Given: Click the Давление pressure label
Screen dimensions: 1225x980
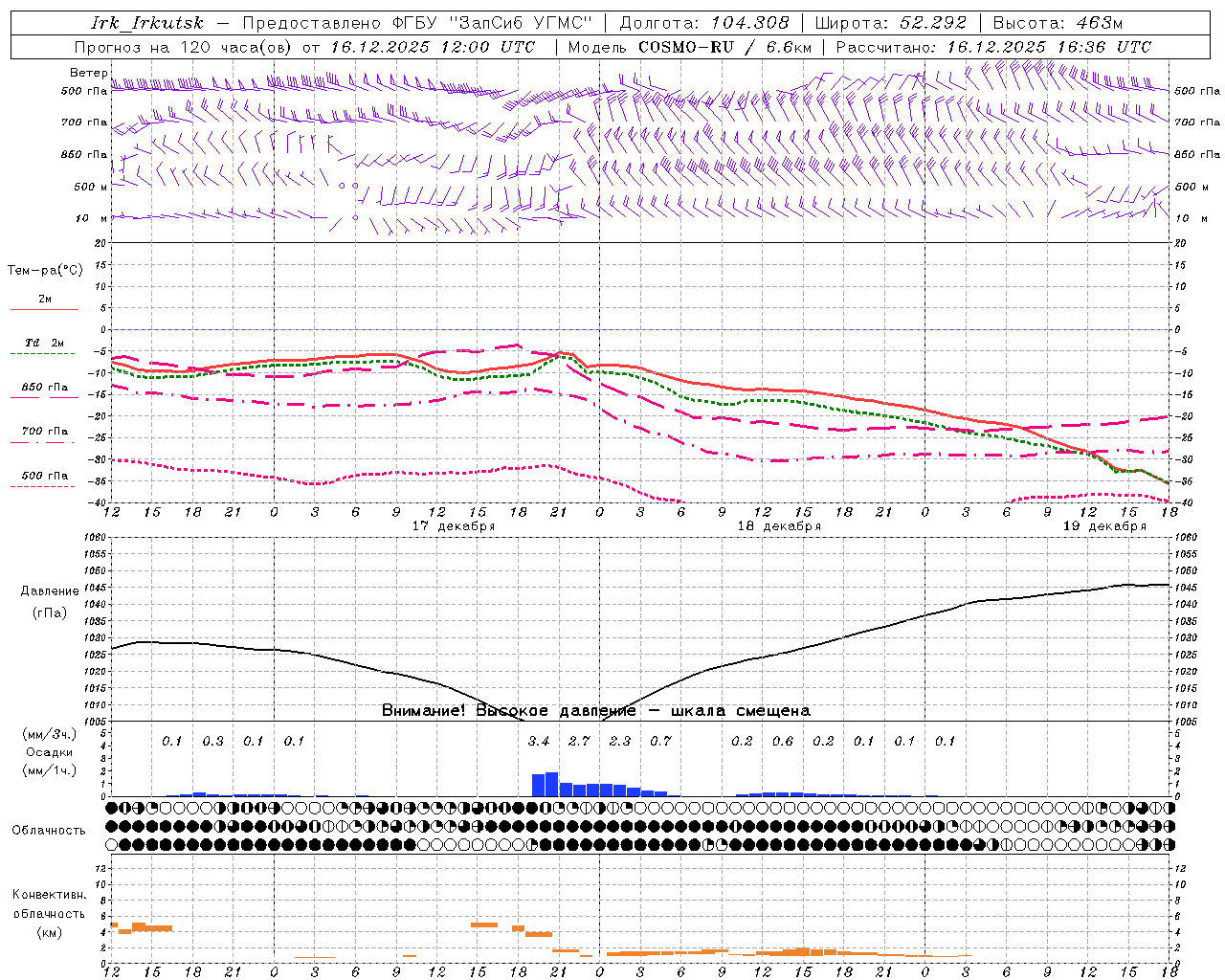Looking at the screenshot, I should [x=50, y=591].
